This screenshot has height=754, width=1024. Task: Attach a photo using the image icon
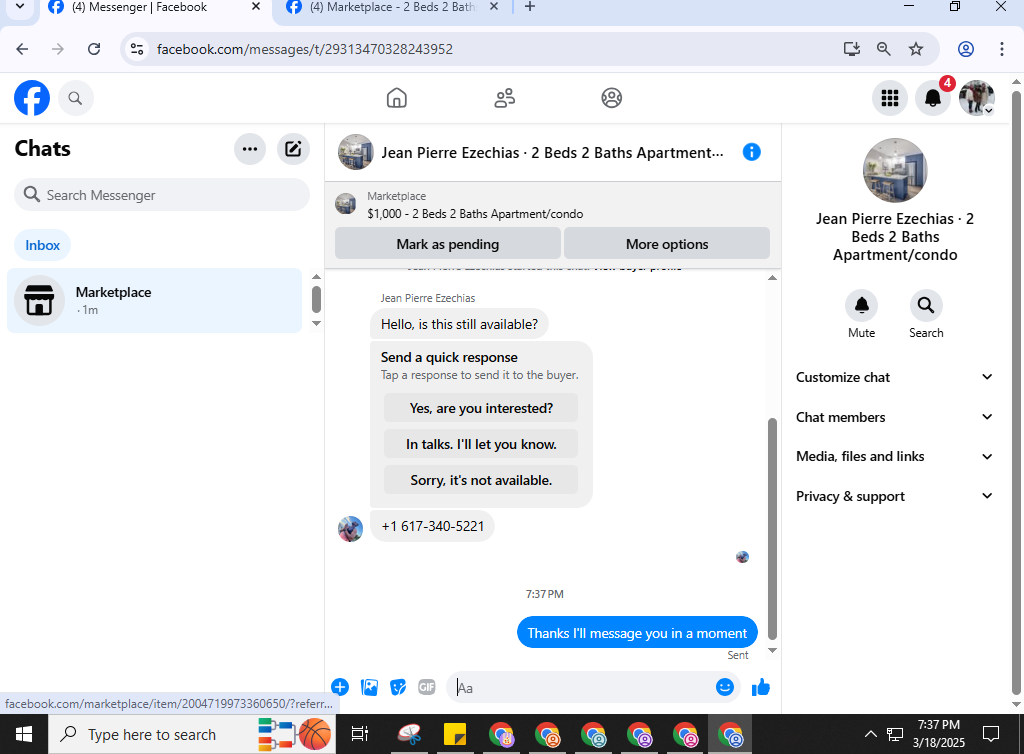coord(370,687)
